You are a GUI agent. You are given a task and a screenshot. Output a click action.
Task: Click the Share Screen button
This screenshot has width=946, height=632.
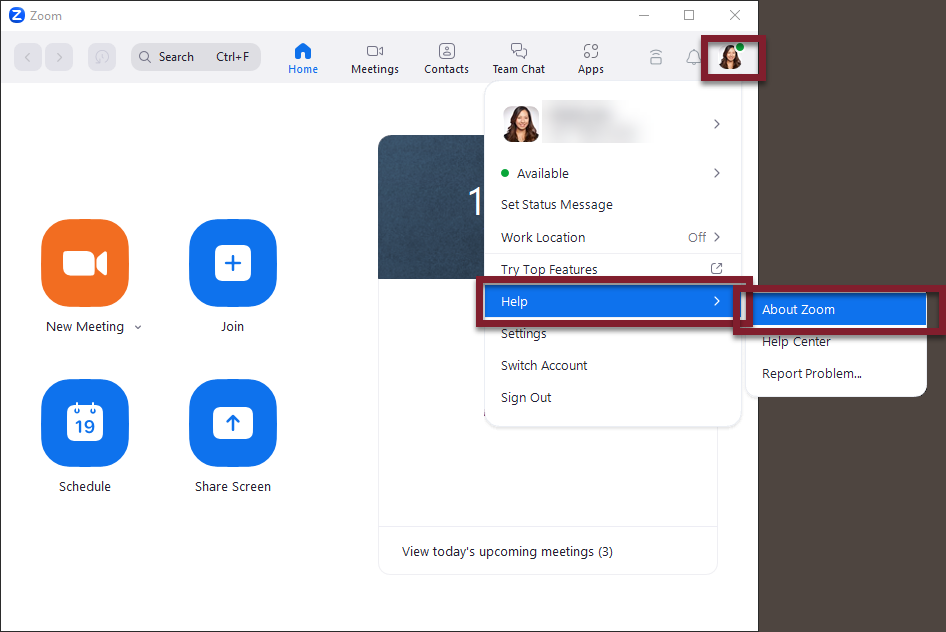click(233, 423)
